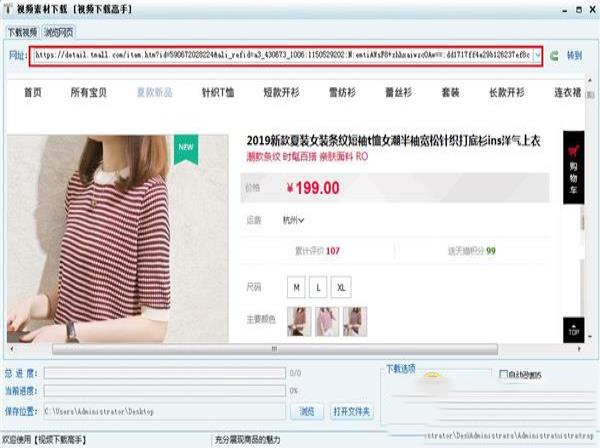Viewport: 600px width, 448px height.
Task: Click the 浏览 browse button
Action: [x=307, y=411]
